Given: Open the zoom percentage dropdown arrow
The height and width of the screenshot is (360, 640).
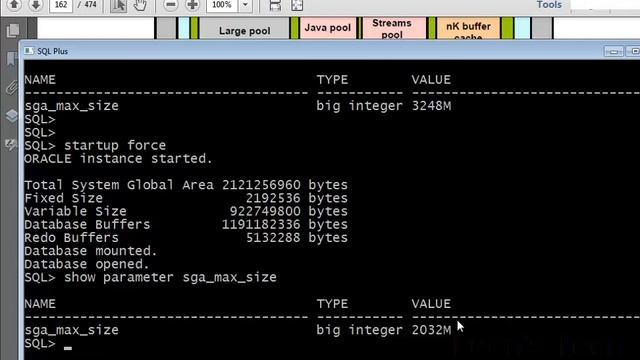Looking at the screenshot, I should [245, 5].
